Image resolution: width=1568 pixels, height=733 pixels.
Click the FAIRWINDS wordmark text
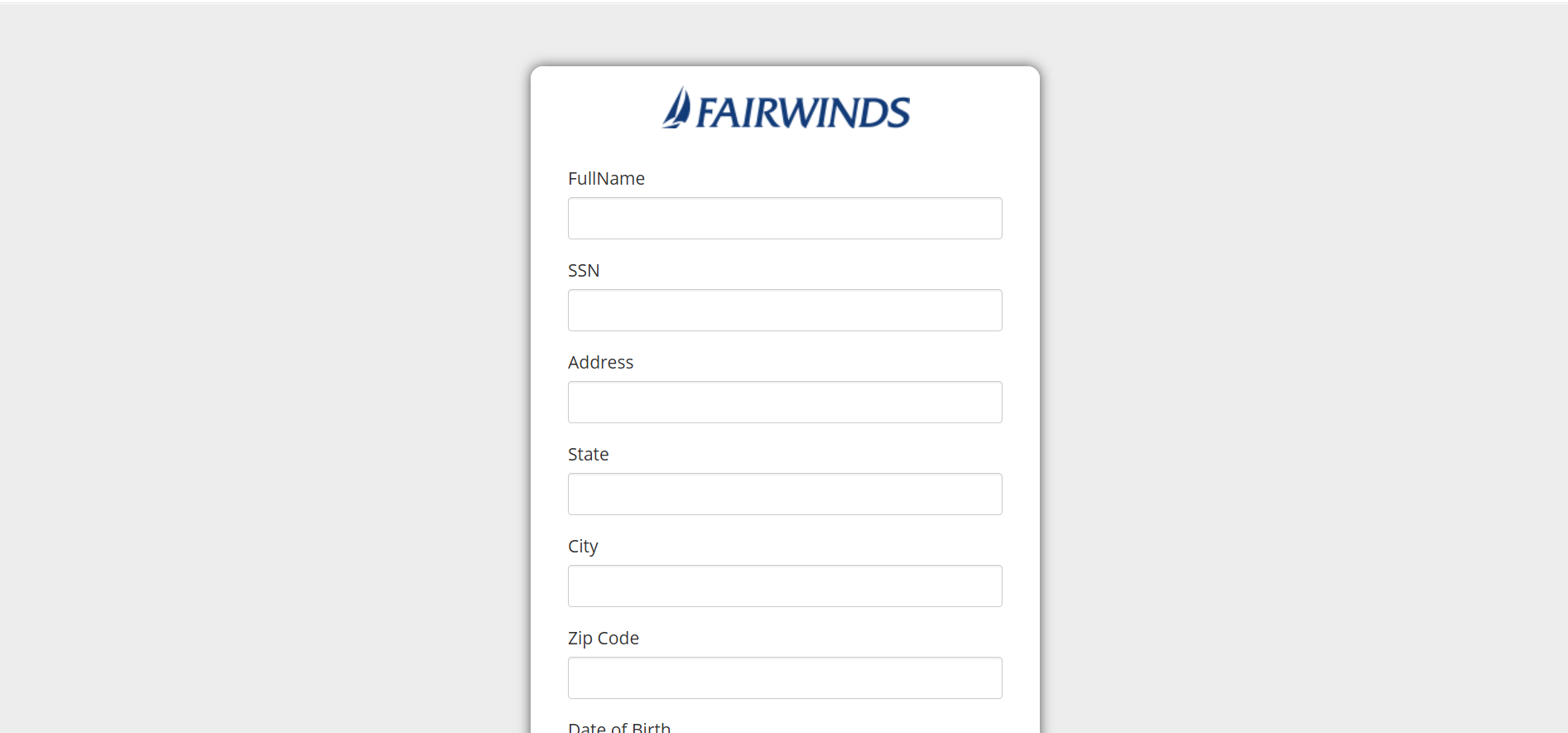[802, 113]
